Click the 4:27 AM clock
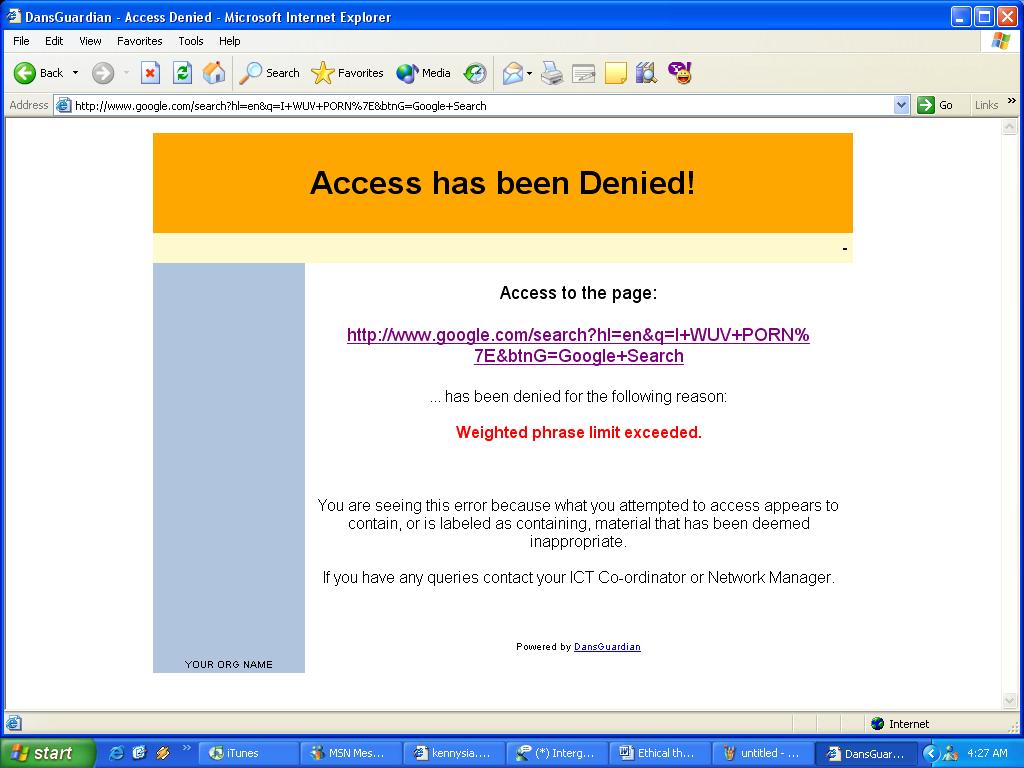The width and height of the screenshot is (1024, 768). tap(987, 753)
